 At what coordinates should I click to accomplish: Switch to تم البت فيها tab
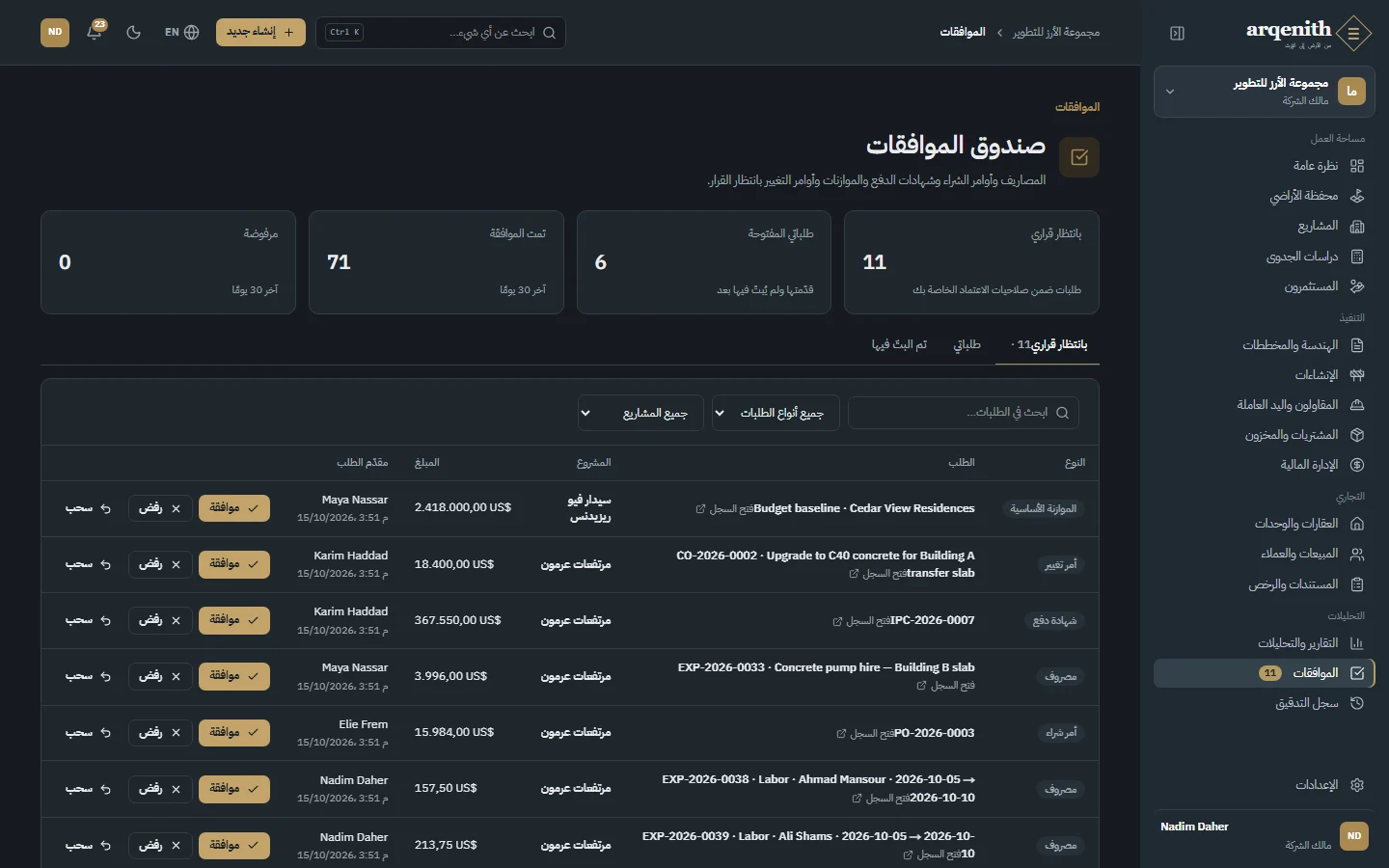(x=899, y=344)
